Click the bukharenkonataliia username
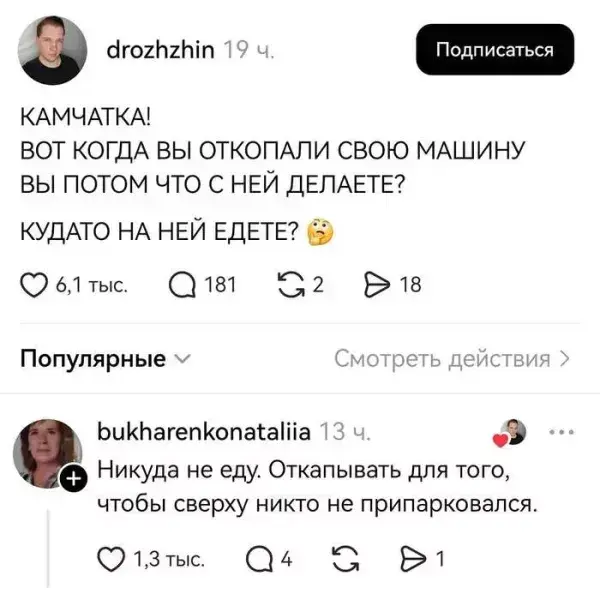The height and width of the screenshot is (600, 600). coord(205,432)
